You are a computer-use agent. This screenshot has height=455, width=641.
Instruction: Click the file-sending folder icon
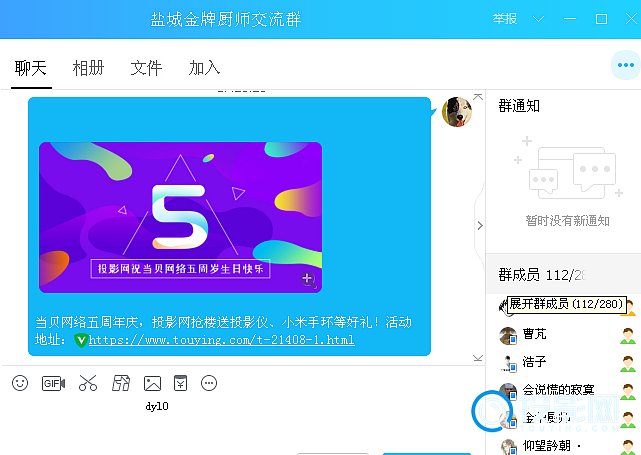click(121, 383)
